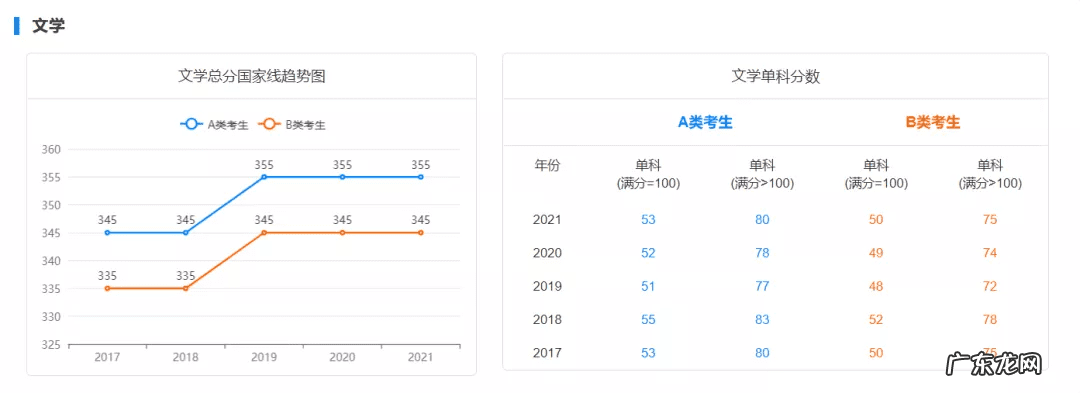
Task: Click chart title 文学总分国家线趋势图
Action: [x=251, y=76]
